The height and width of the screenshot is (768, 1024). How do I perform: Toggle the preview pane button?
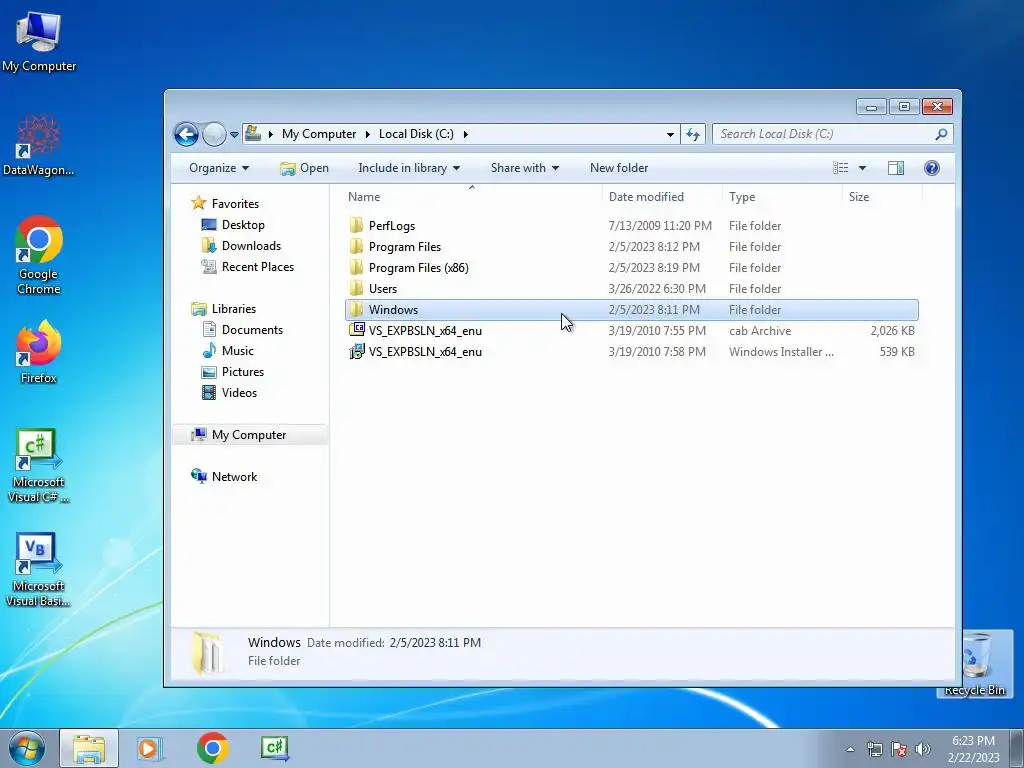tap(896, 168)
